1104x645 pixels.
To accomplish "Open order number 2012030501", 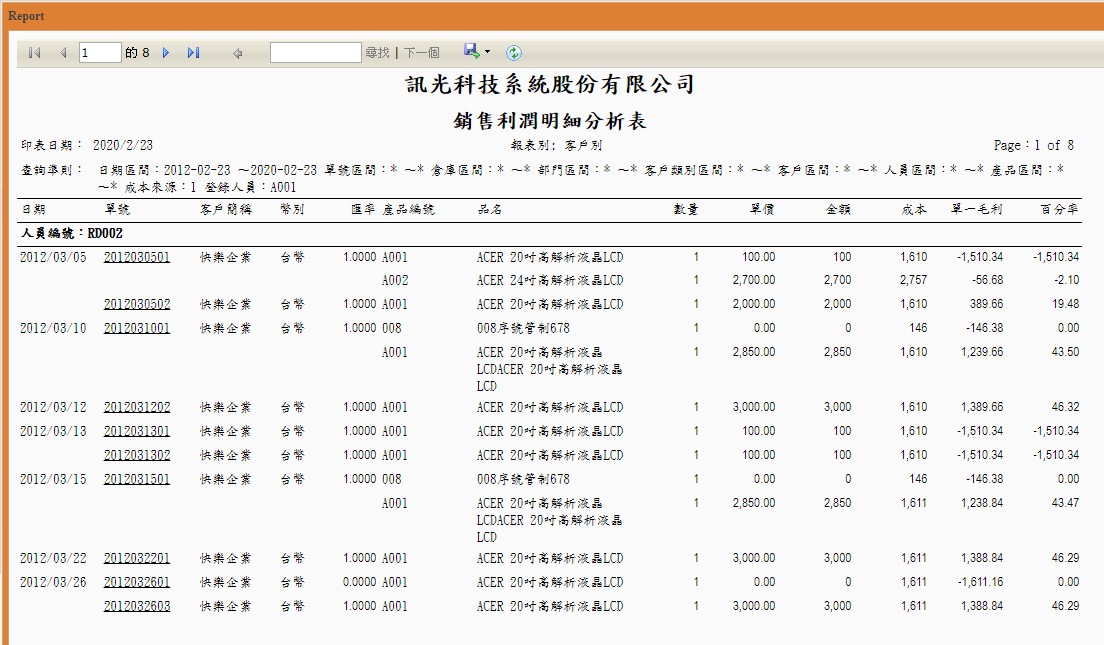I will click(137, 257).
